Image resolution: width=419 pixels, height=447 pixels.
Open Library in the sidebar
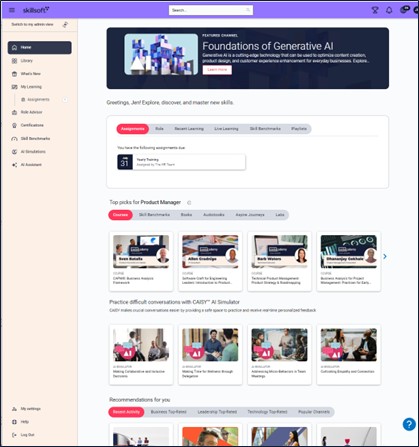click(27, 61)
